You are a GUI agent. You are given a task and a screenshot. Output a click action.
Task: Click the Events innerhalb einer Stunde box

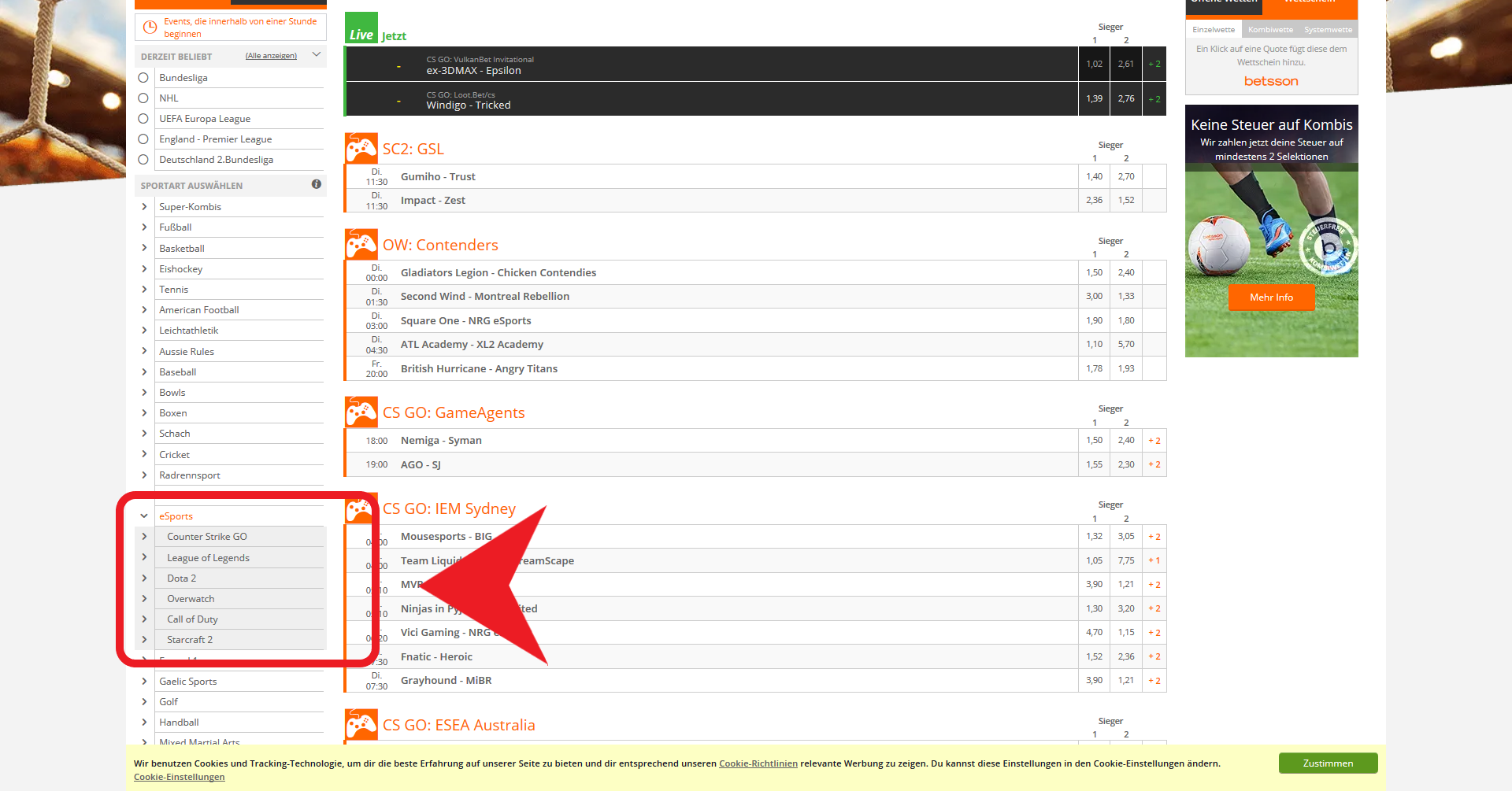tap(231, 28)
